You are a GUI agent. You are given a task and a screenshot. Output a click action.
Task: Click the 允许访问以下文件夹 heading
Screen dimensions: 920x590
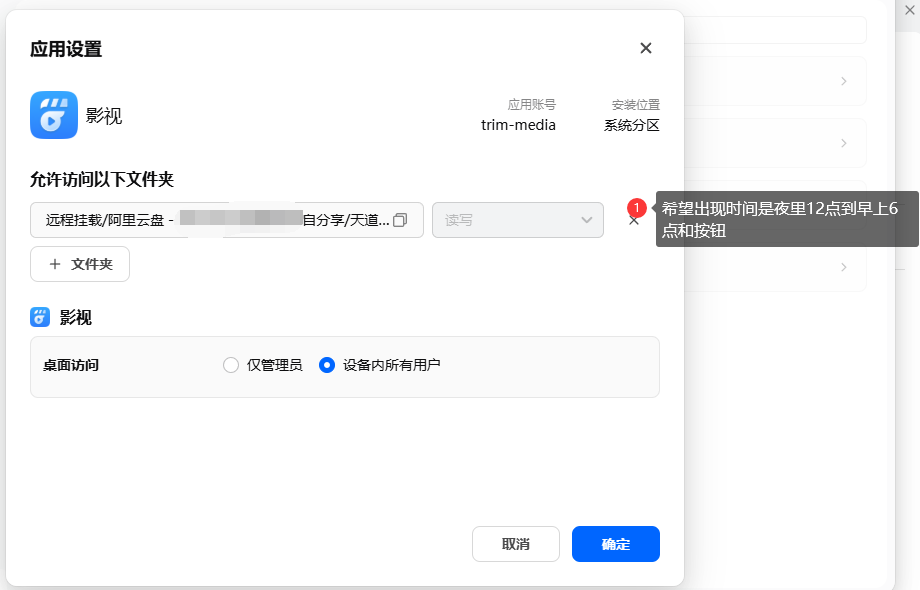[x=102, y=179]
